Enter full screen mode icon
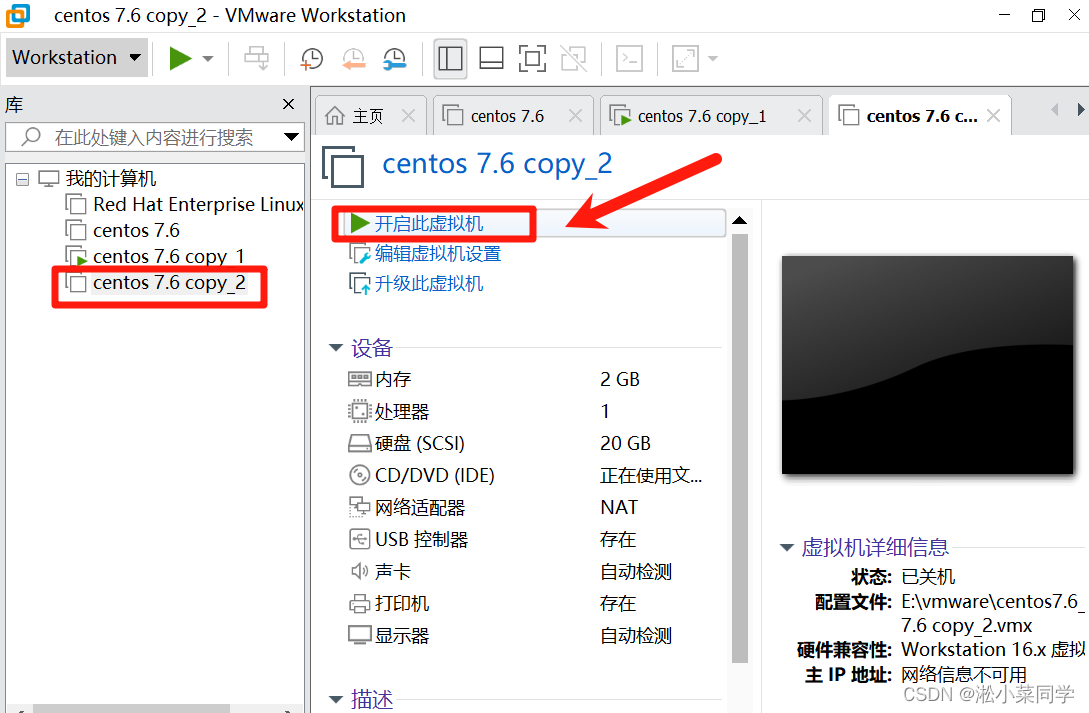The width and height of the screenshot is (1089, 713). tap(533, 58)
